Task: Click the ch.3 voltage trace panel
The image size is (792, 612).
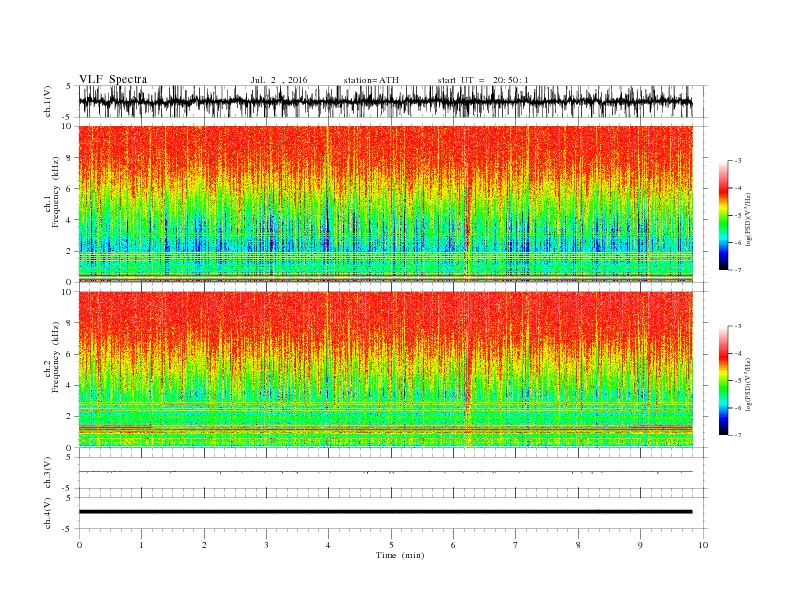Action: coord(393,473)
